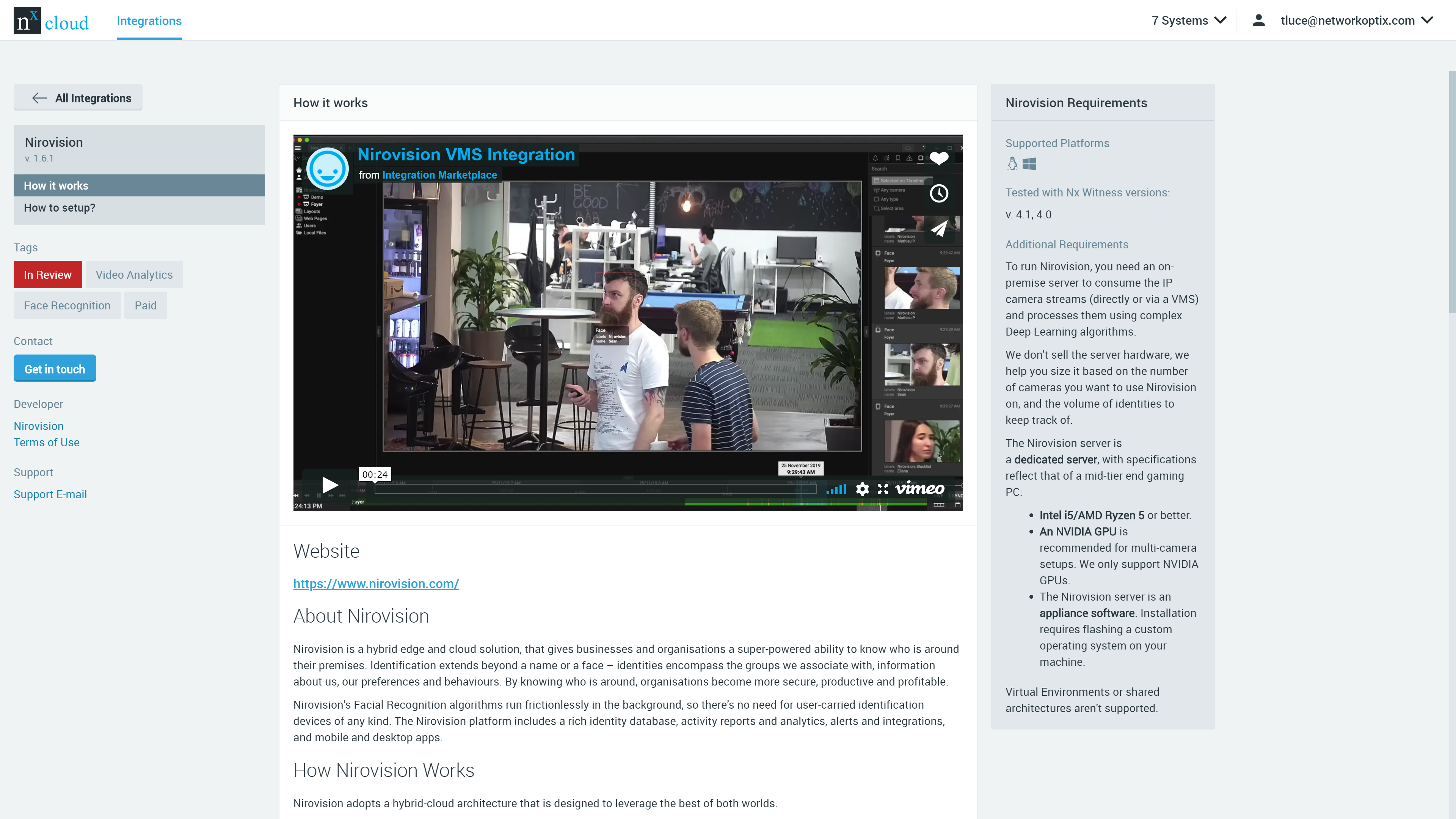
Task: Open the Nirovision VMS Integration video title link
Action: tap(466, 154)
